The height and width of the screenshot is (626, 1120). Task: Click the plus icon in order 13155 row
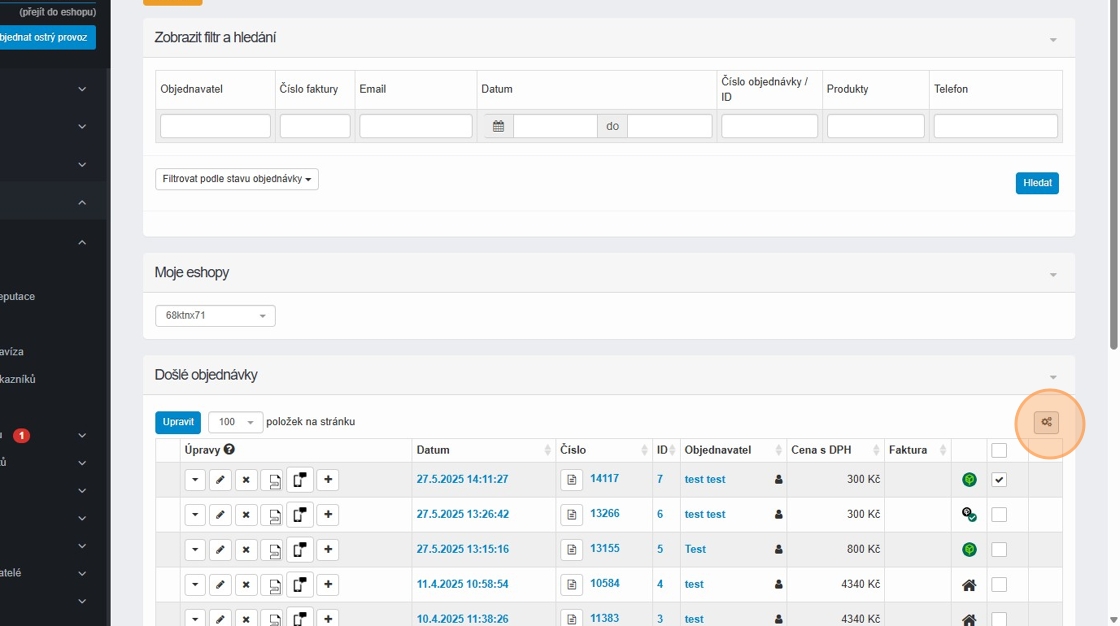tap(327, 550)
